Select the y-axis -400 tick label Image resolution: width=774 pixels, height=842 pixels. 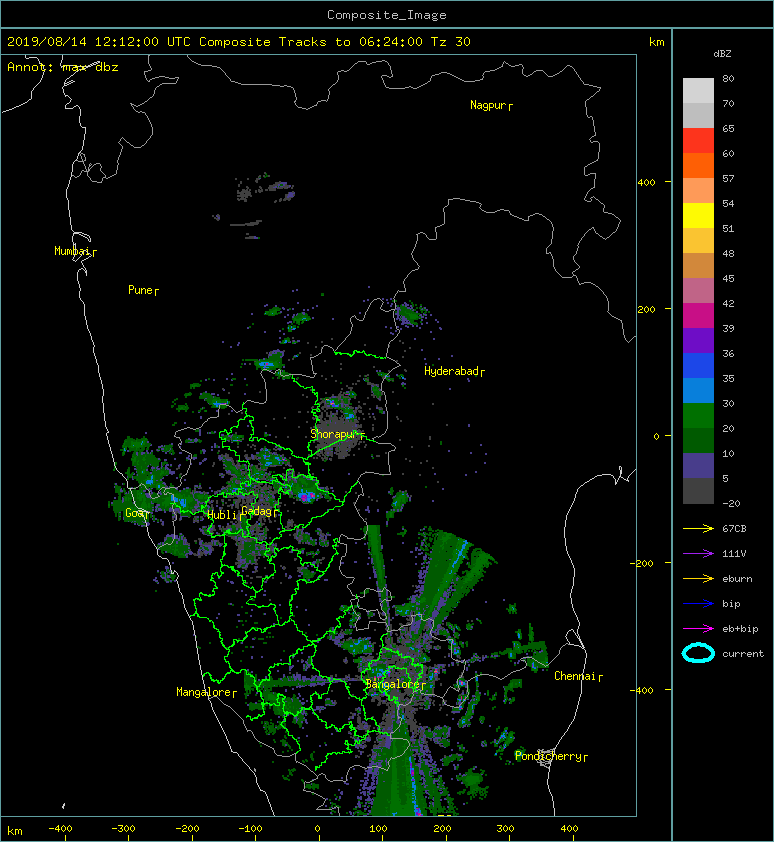[642, 691]
